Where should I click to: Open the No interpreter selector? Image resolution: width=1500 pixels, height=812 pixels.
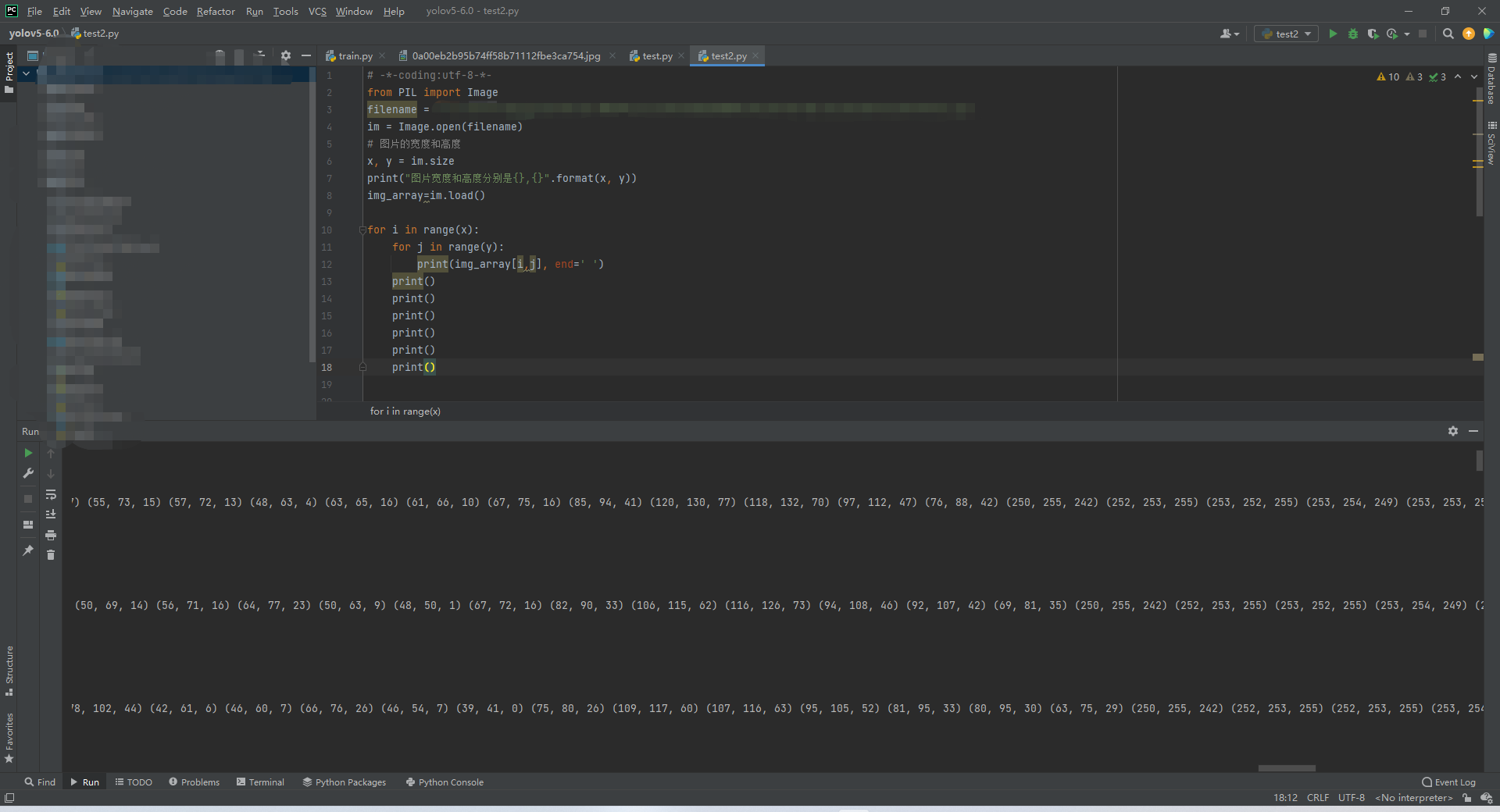point(1414,798)
